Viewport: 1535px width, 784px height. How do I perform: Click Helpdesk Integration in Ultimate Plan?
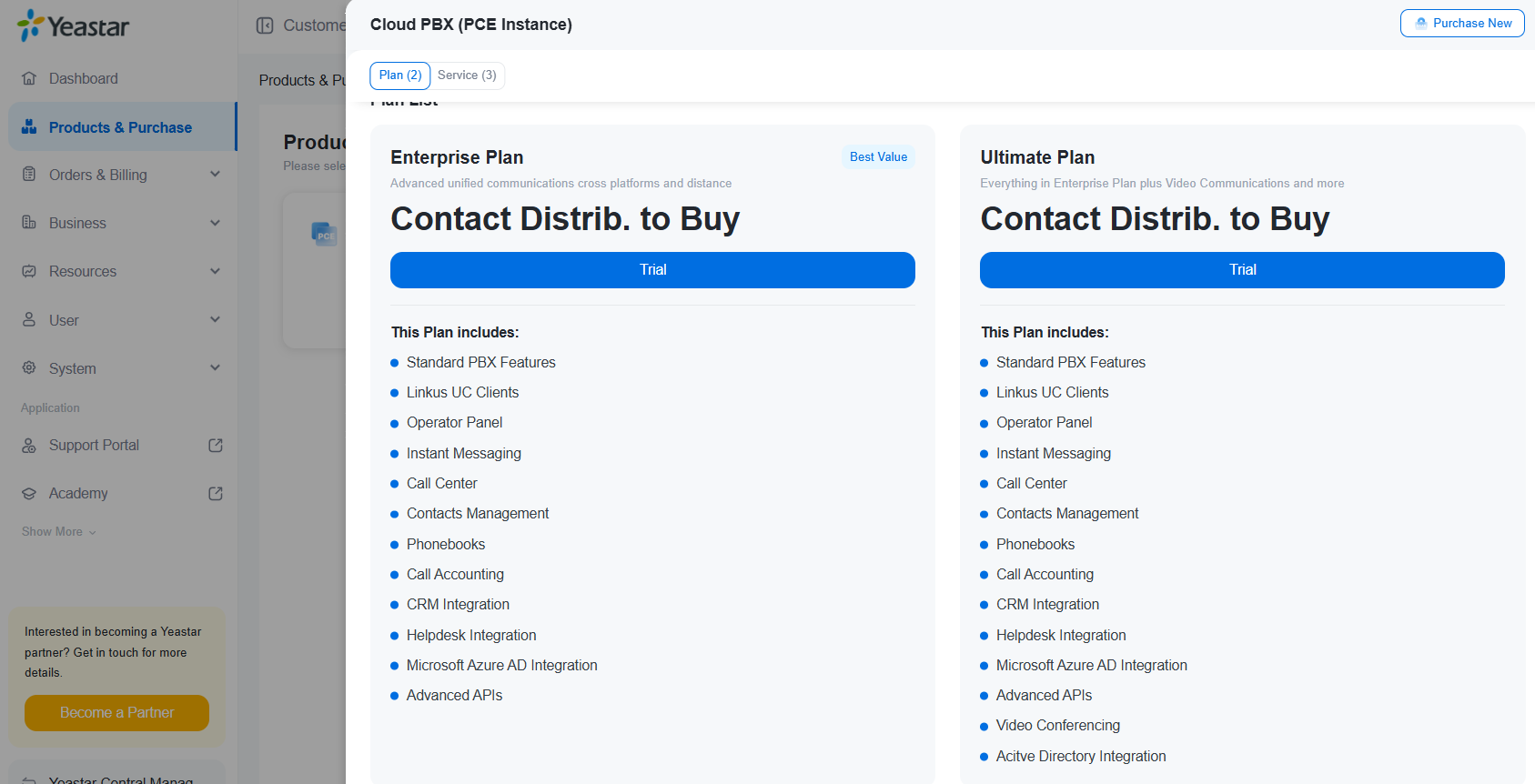pos(1061,636)
